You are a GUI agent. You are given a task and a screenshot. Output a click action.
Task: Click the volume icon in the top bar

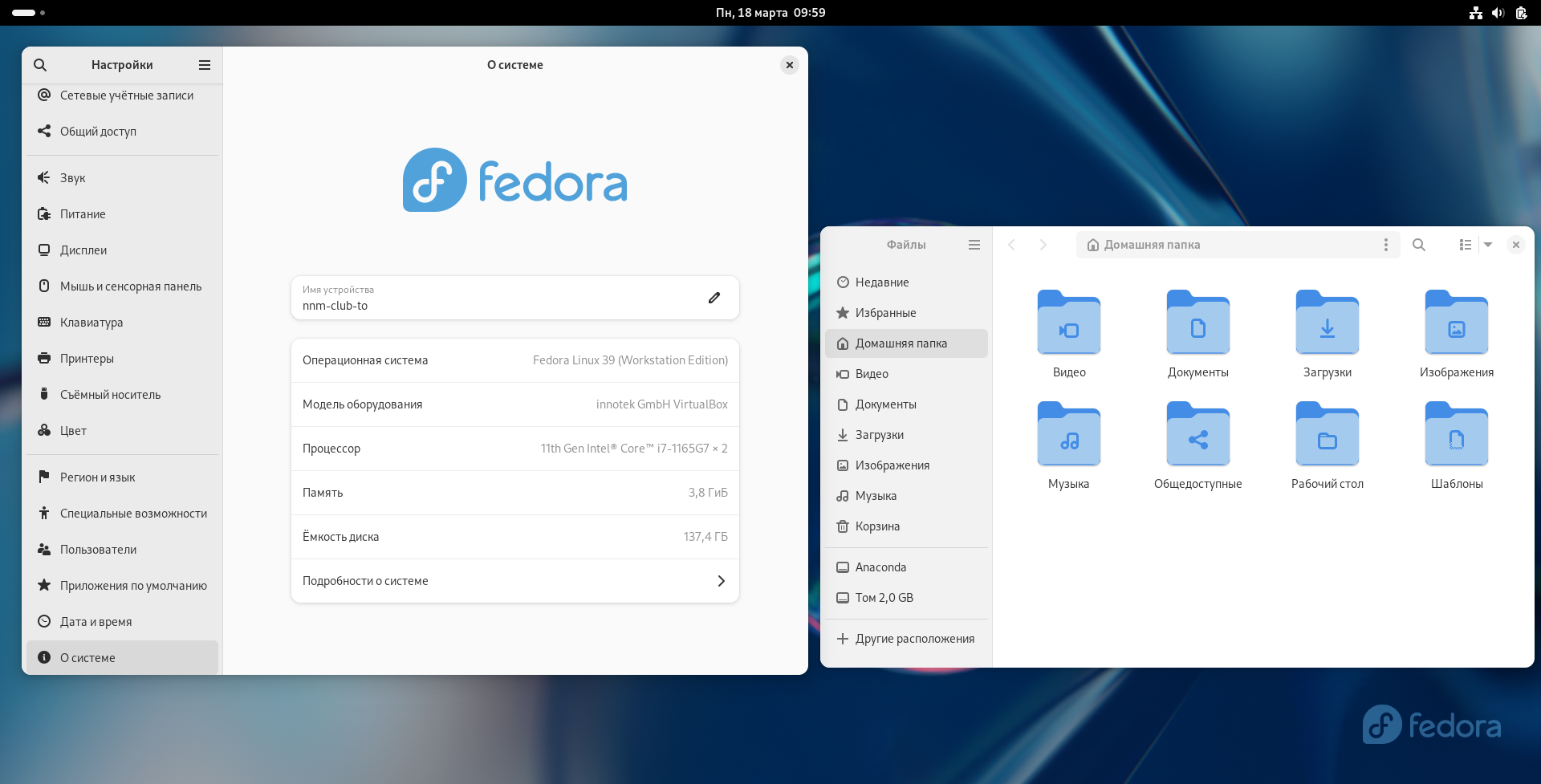click(x=1498, y=13)
